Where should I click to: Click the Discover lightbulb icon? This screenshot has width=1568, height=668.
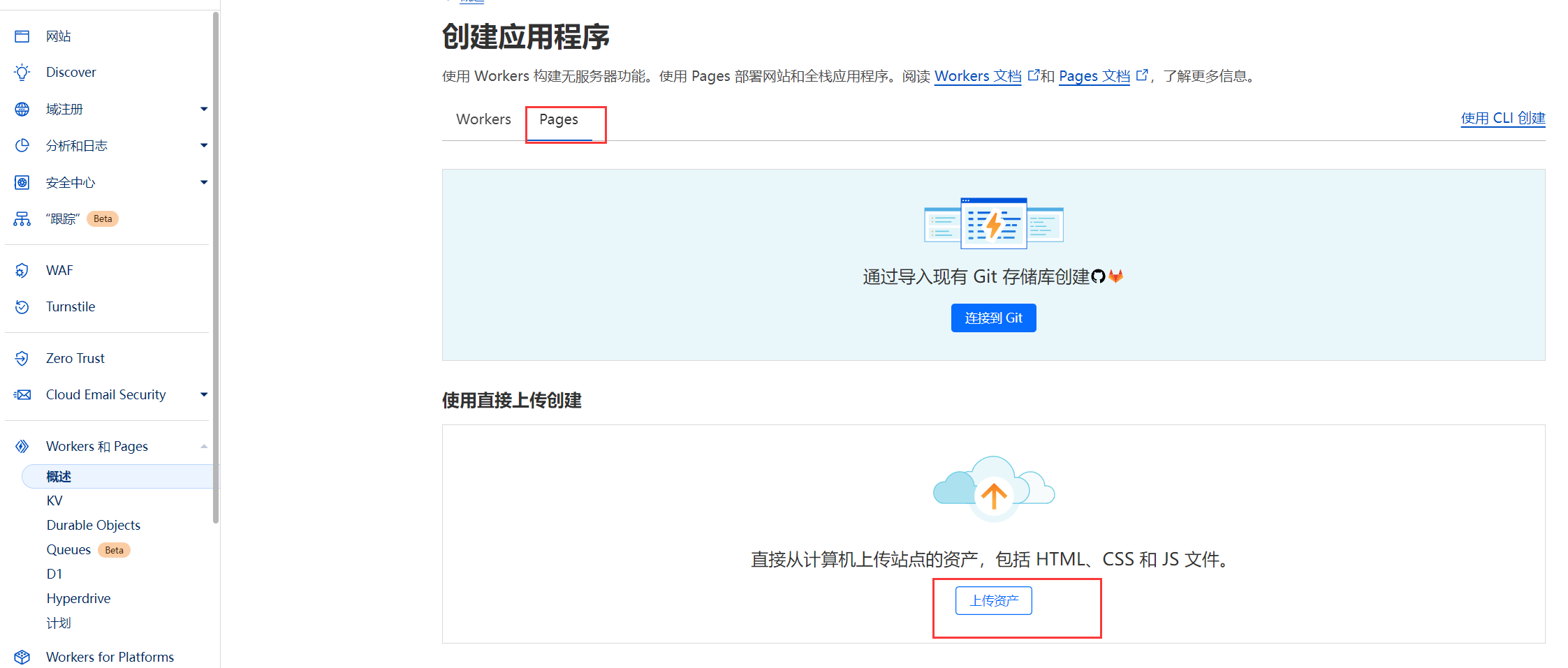coord(22,73)
